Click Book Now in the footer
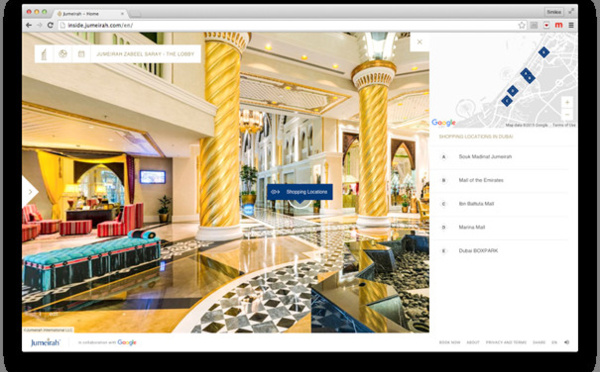This screenshot has width=600, height=372. (450, 343)
